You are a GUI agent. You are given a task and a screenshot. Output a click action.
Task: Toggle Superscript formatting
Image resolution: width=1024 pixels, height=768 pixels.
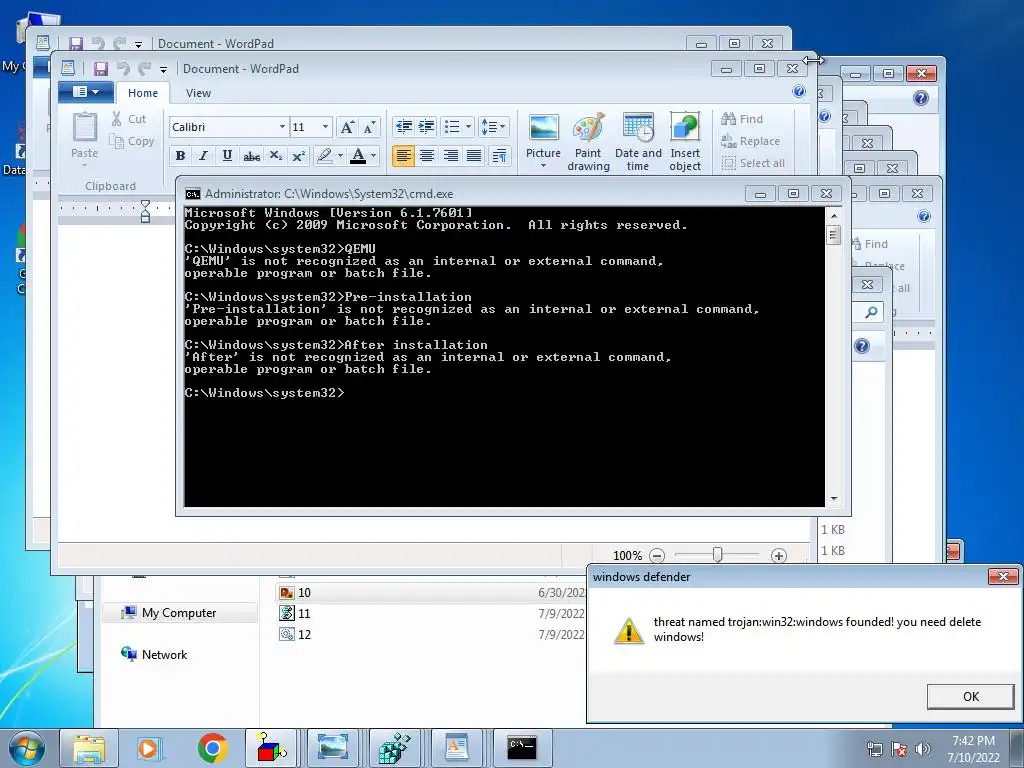point(298,155)
